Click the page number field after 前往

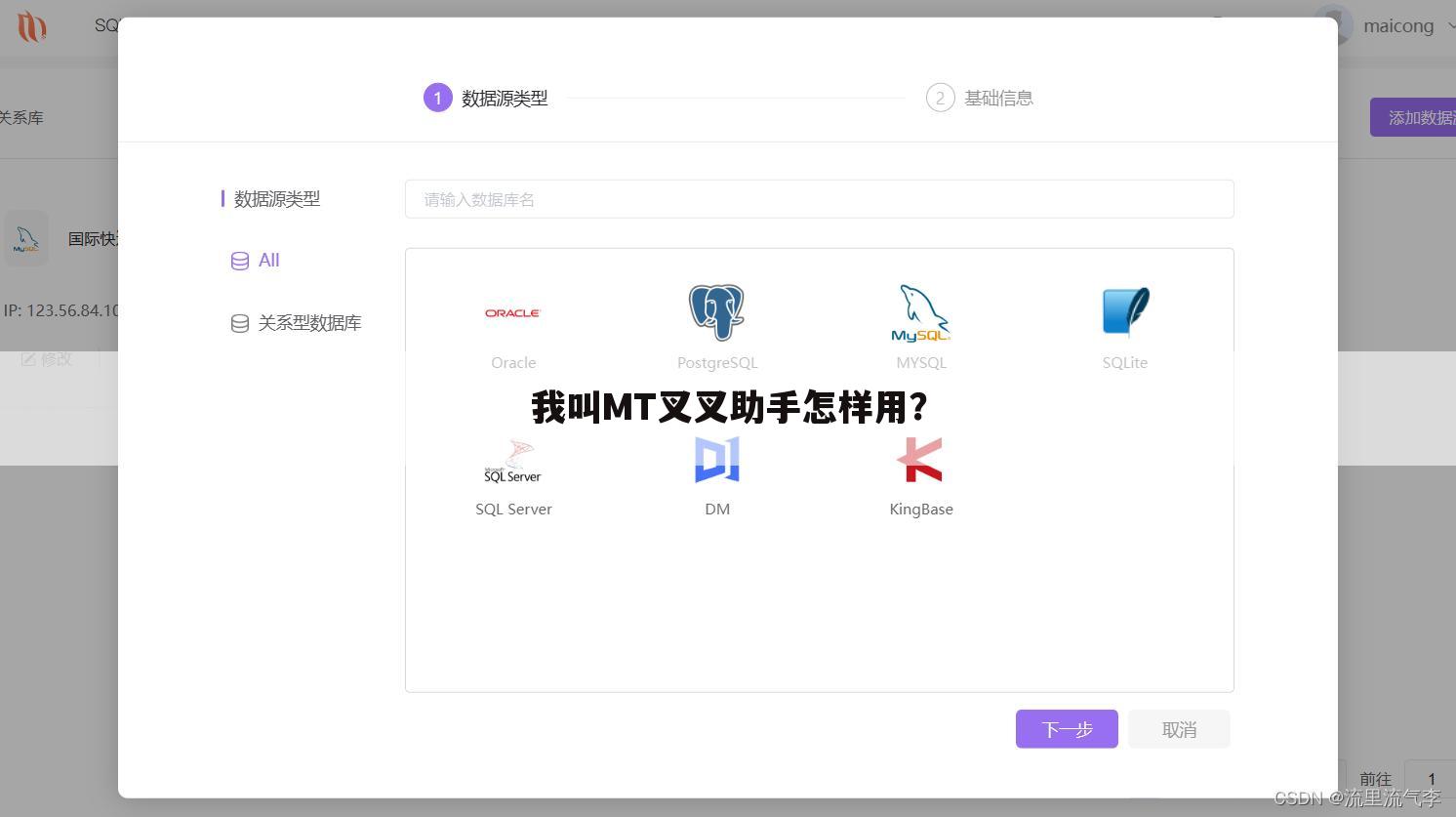pos(1430,779)
